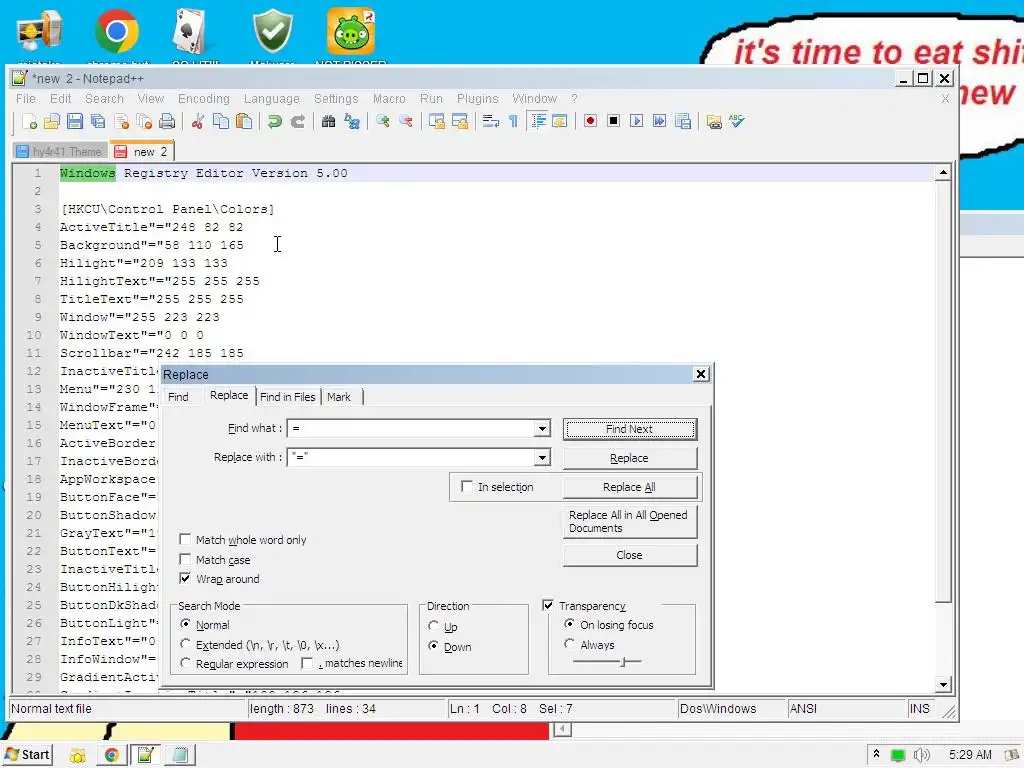Click the Close document toolbar icon

pos(121,121)
